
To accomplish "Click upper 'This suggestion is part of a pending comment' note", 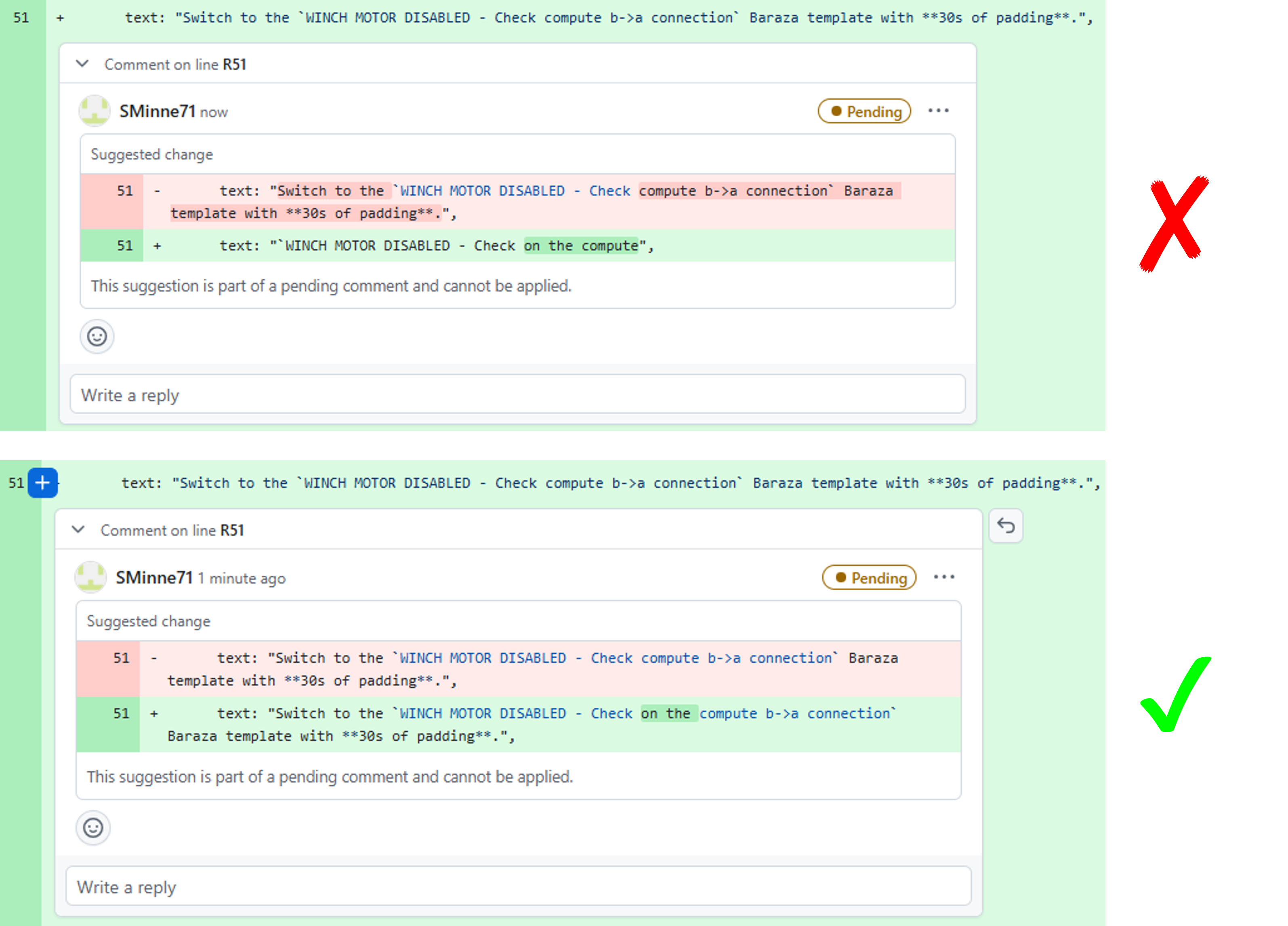I will click(331, 286).
